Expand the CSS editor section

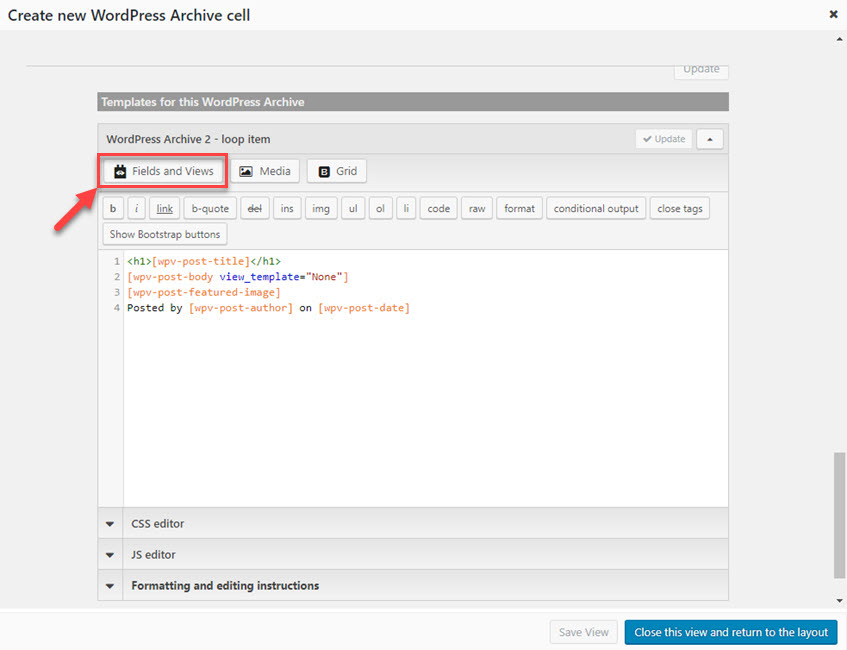coord(413,524)
